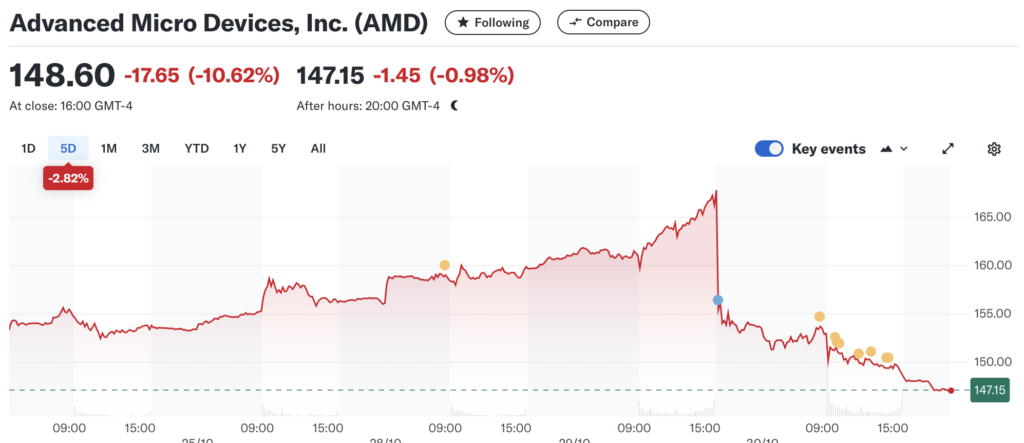The height and width of the screenshot is (443, 1024).
Task: Click the Compare button
Action: 604,22
